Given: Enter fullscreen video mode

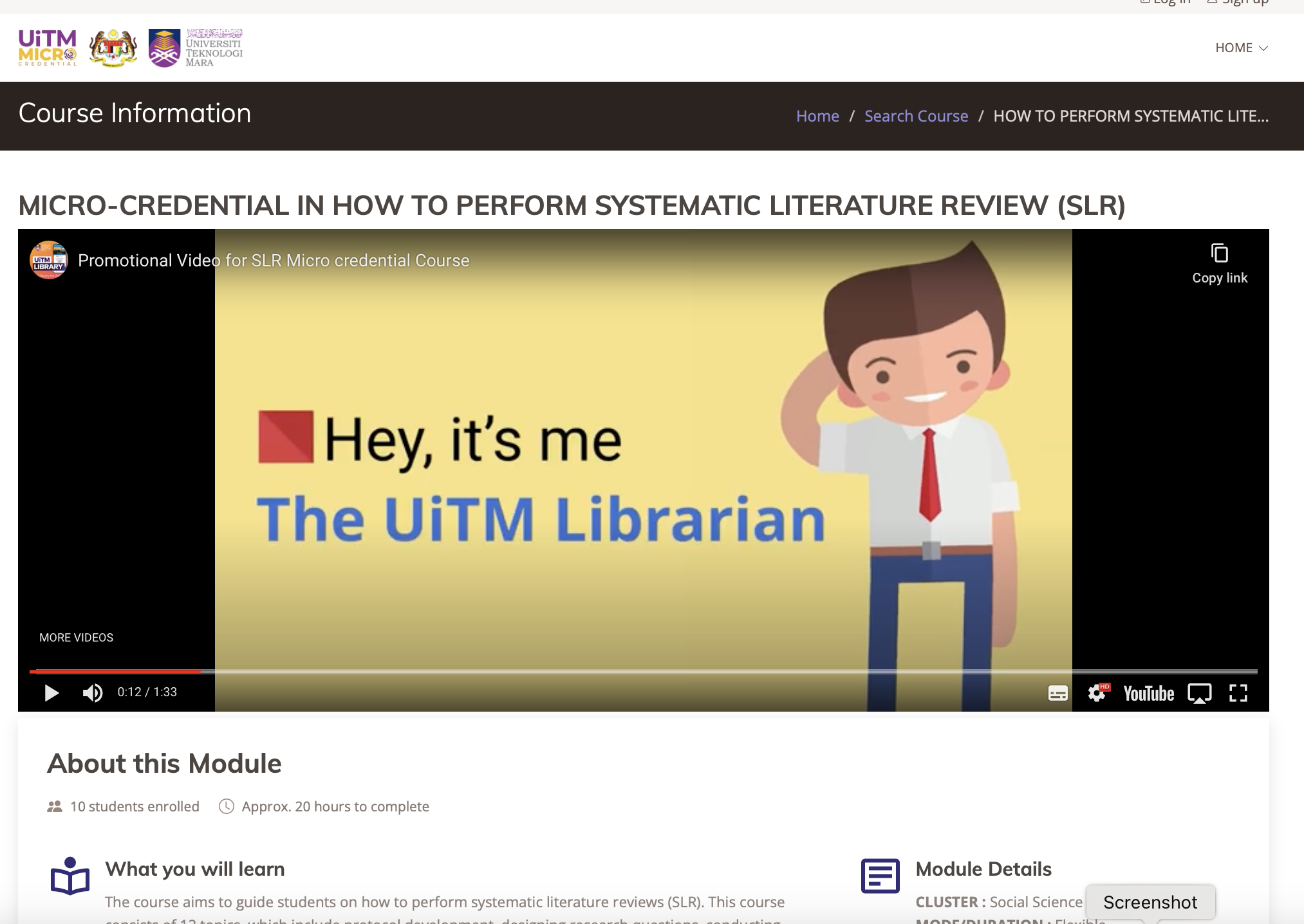Looking at the screenshot, I should click(1238, 693).
